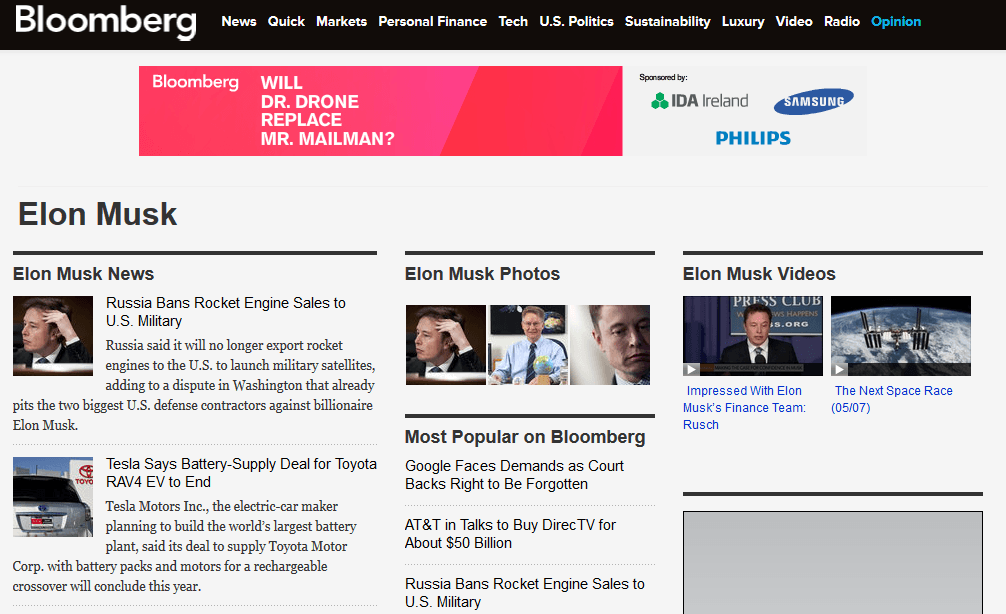Open AT&T in Talks to Buy DirecTV story
The height and width of the screenshot is (614, 1006).
pos(510,534)
